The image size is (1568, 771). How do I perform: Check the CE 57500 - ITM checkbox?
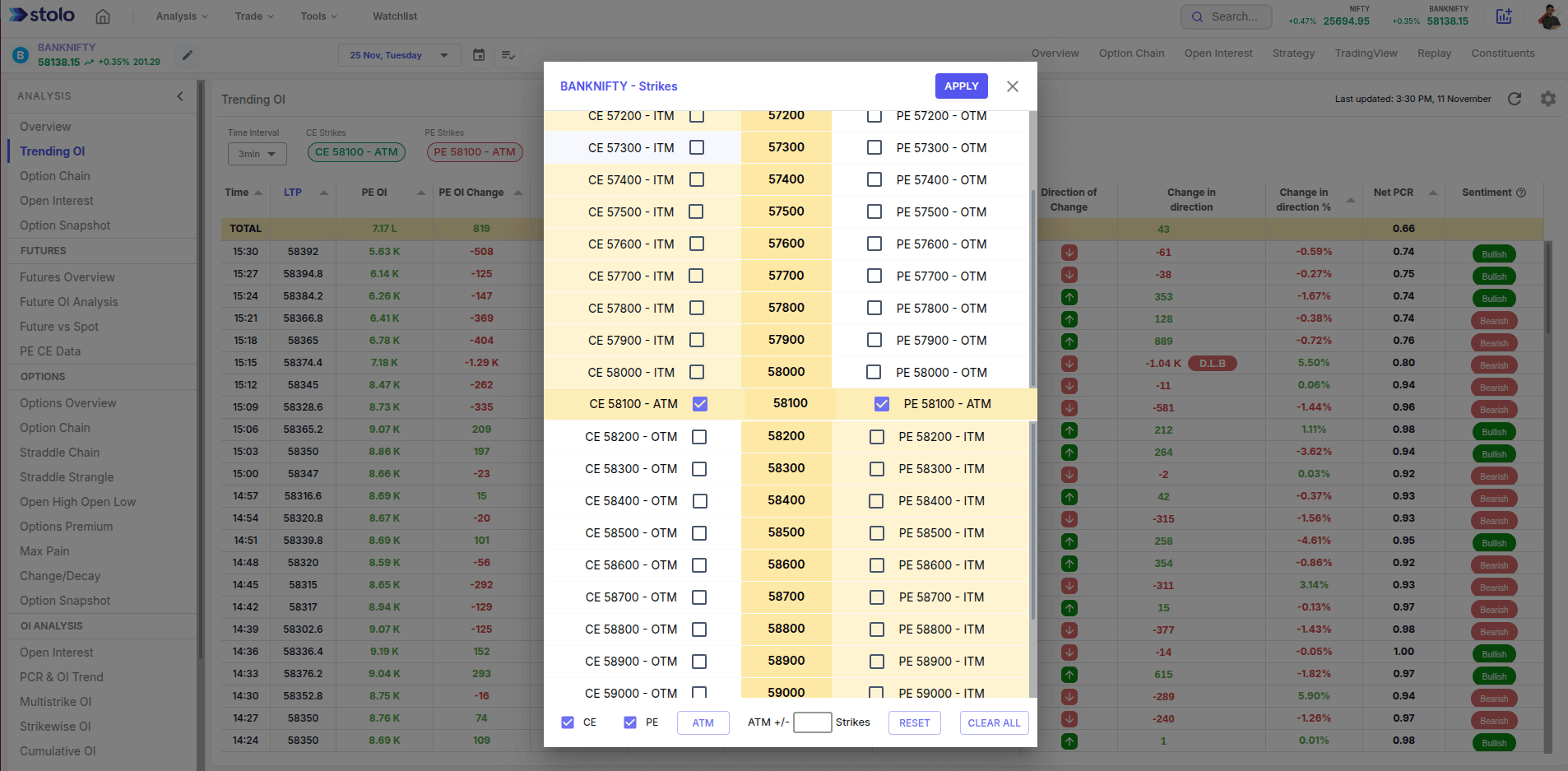pyautogui.click(x=696, y=211)
